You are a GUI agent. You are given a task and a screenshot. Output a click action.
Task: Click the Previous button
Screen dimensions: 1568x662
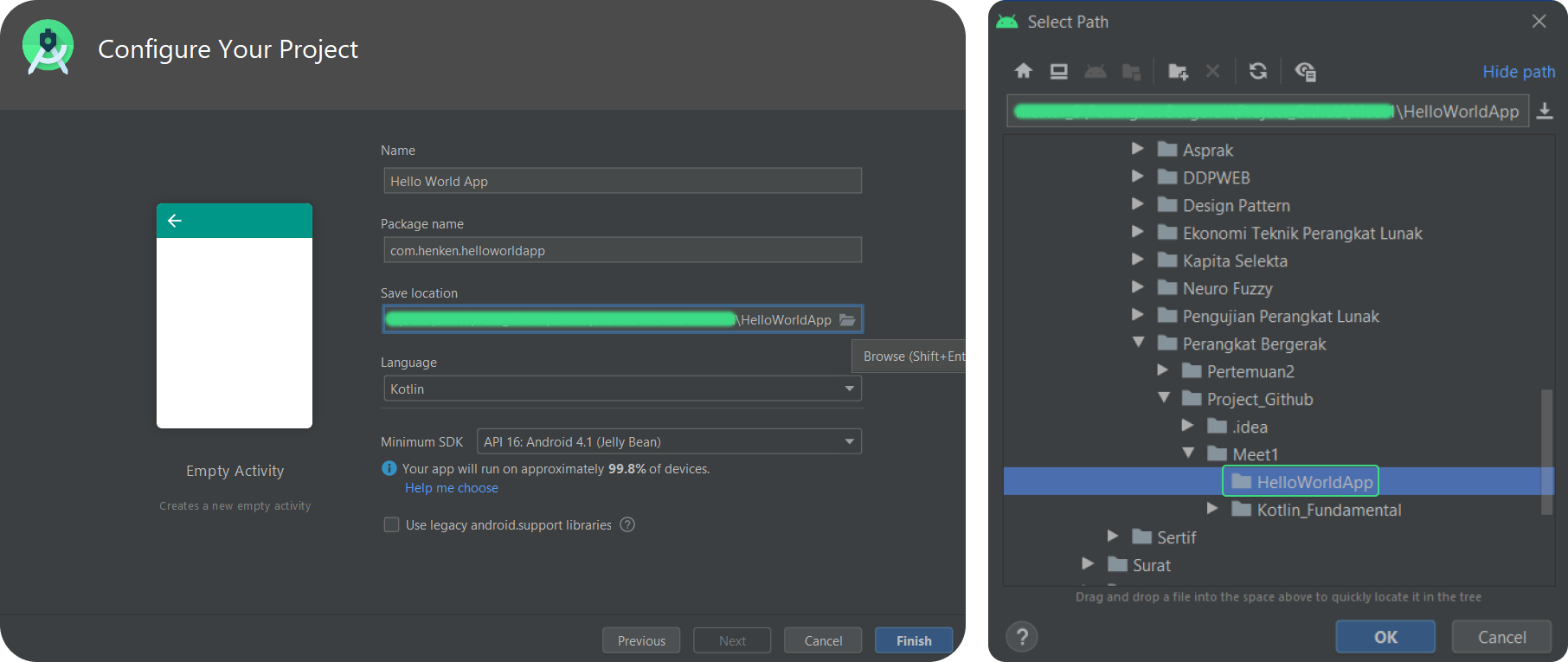(x=641, y=640)
